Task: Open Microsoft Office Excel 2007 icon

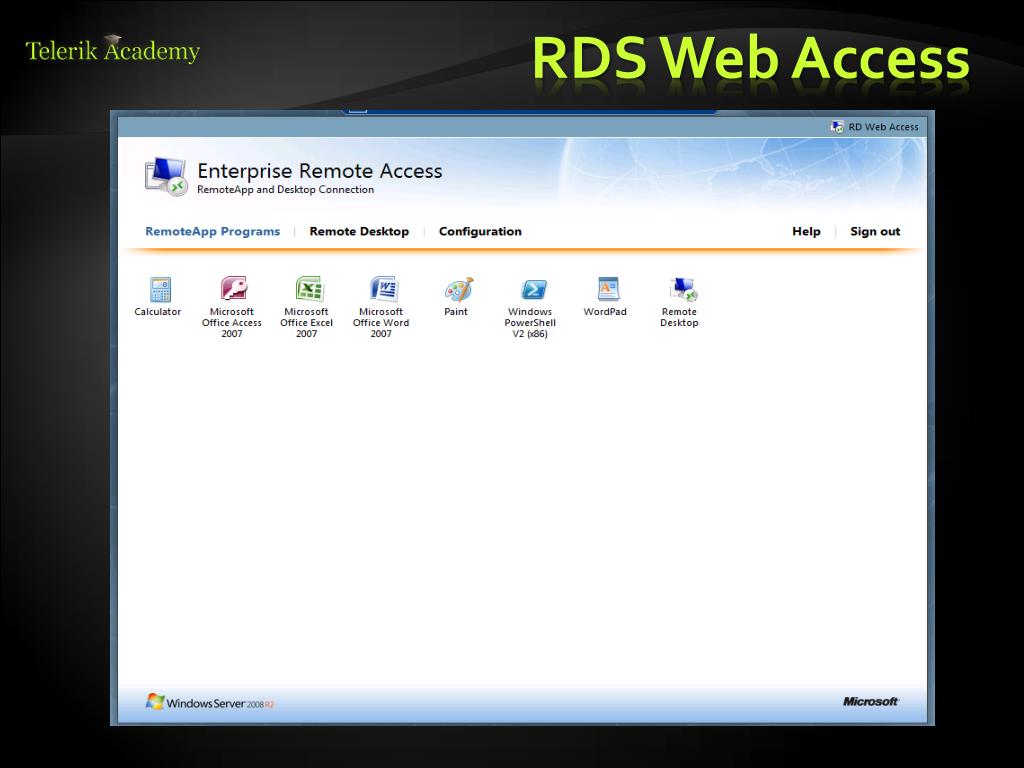Action: [310, 289]
